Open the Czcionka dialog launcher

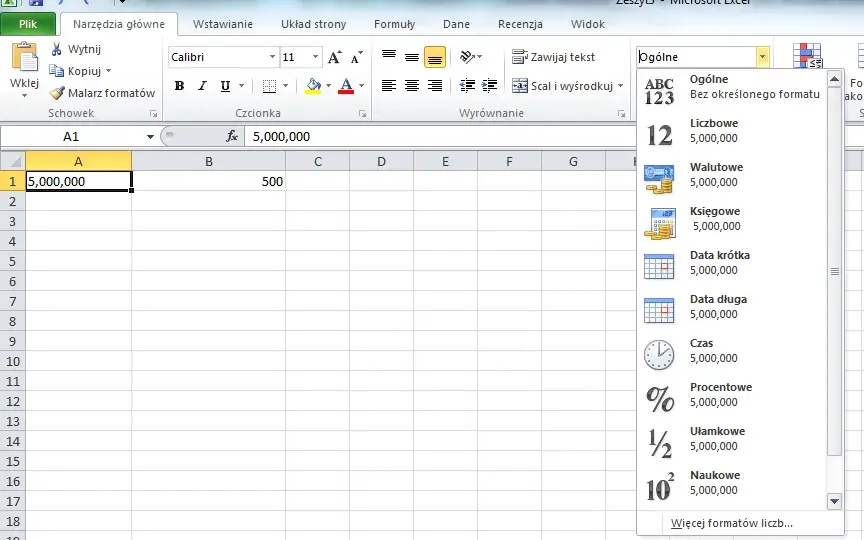coord(362,114)
